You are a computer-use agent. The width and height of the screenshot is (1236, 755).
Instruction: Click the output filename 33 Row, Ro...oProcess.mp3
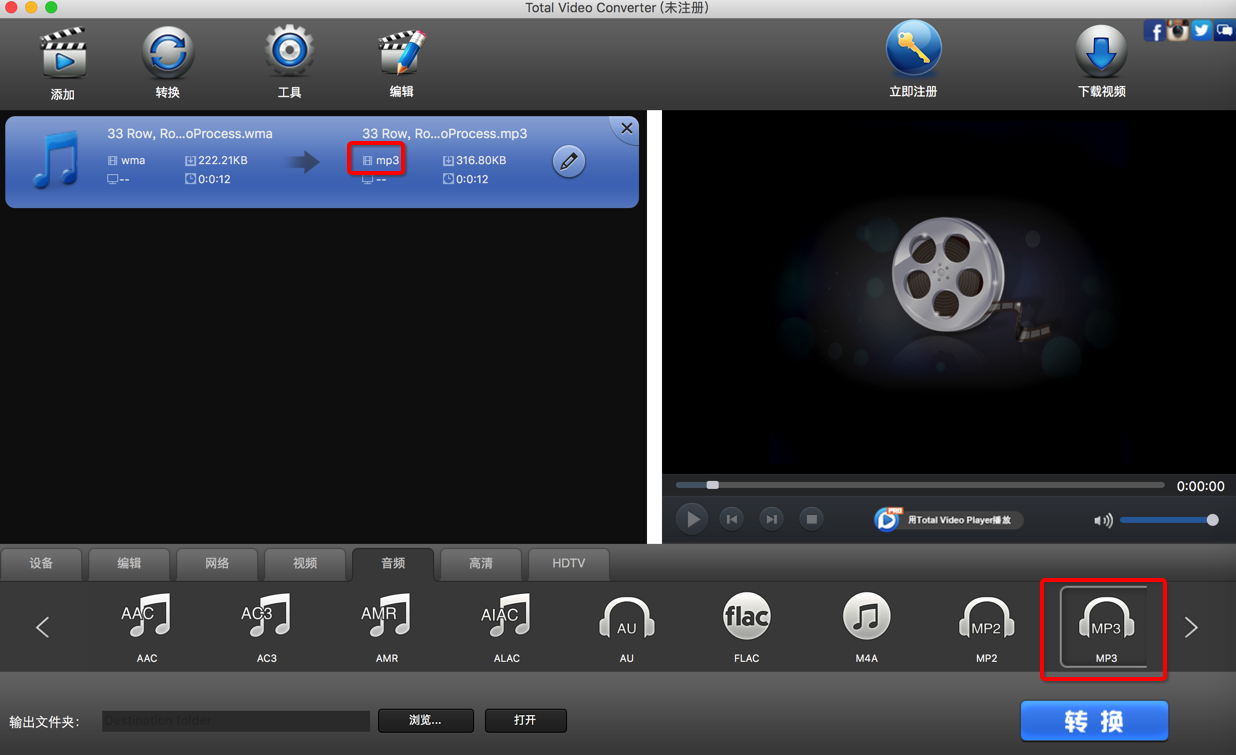pos(444,133)
